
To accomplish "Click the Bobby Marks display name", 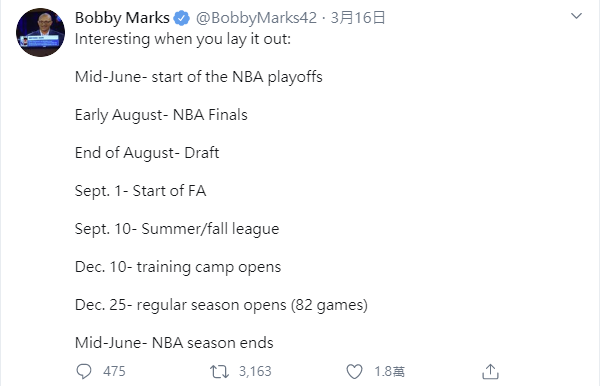I will [122, 18].
